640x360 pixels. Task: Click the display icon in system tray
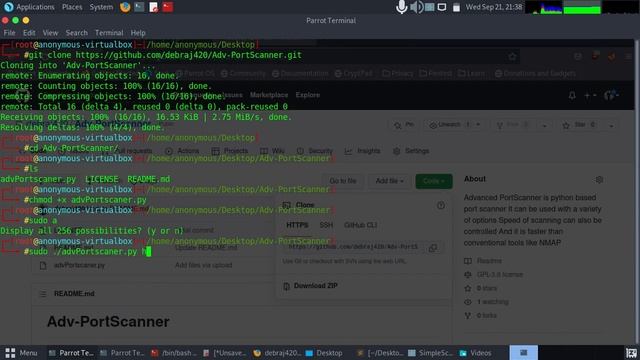coord(442,7)
